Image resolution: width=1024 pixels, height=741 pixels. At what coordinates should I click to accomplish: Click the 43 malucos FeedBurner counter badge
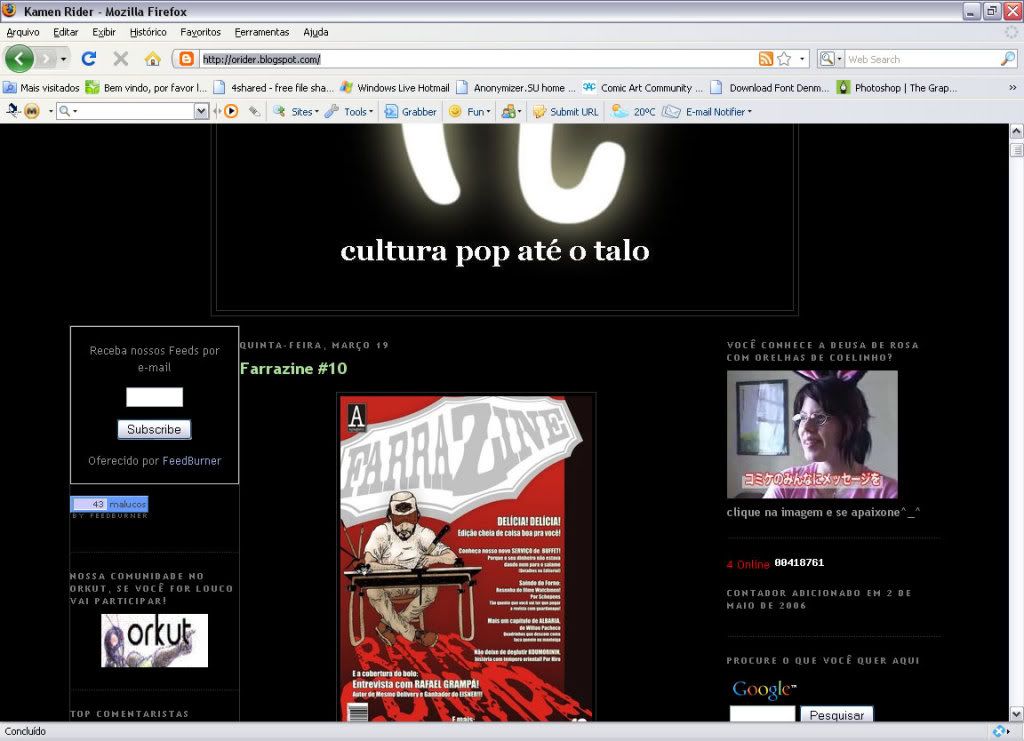click(109, 504)
